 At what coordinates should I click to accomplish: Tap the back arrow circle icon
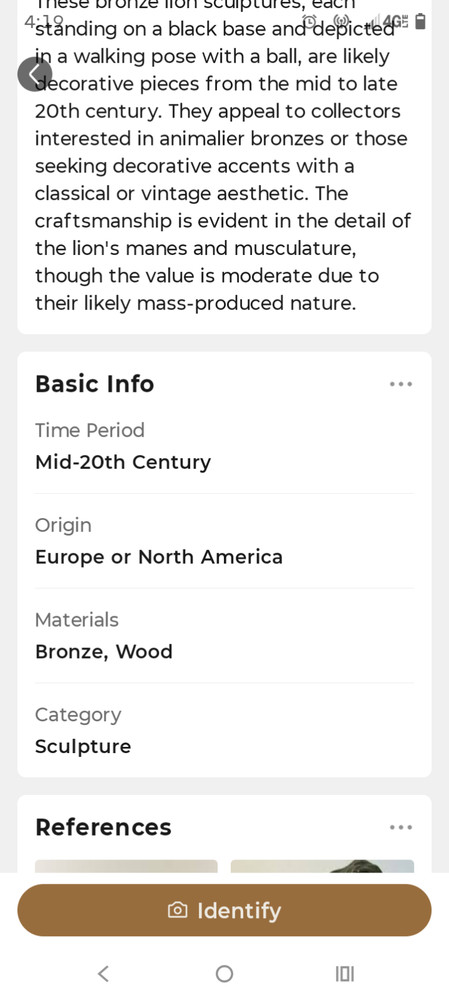pyautogui.click(x=34, y=74)
